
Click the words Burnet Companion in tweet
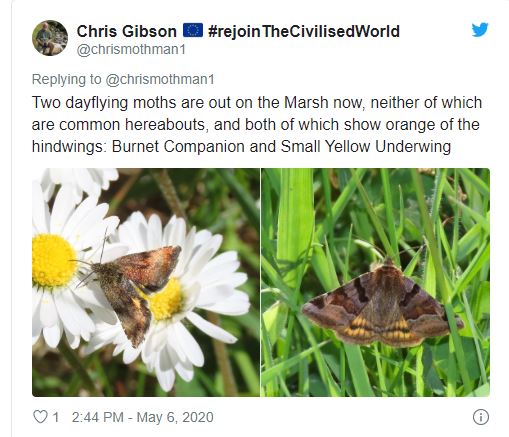[x=178, y=147]
